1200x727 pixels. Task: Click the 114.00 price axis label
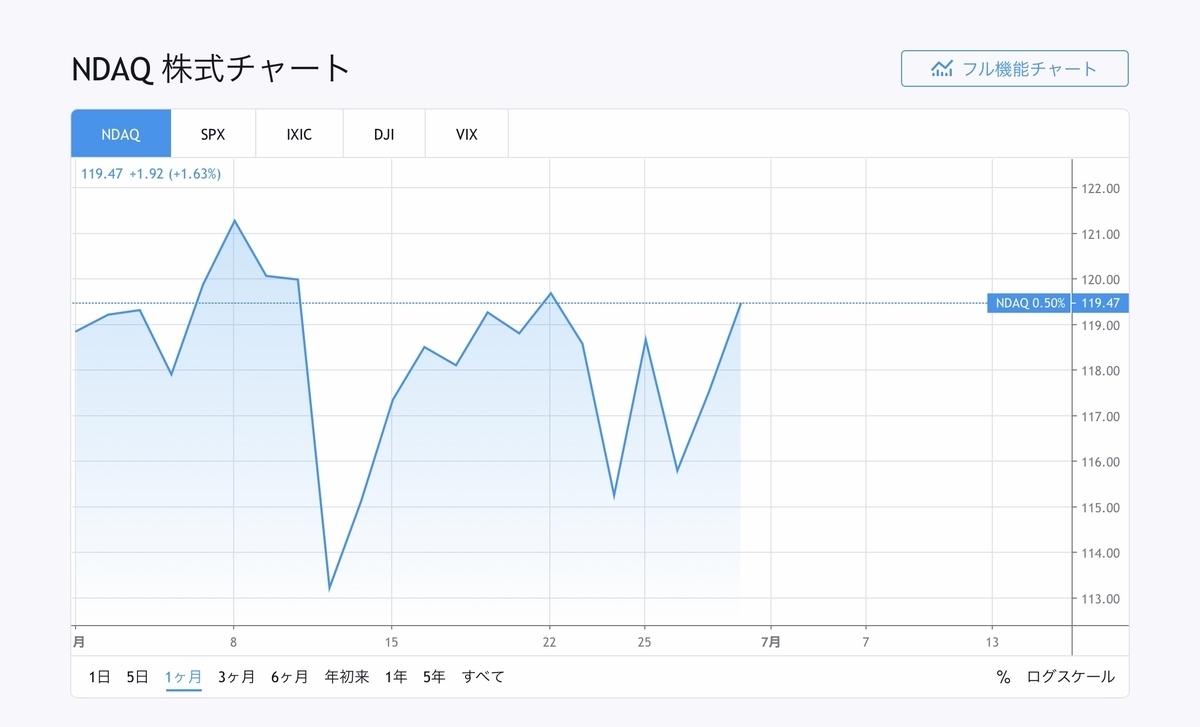[x=1100, y=553]
